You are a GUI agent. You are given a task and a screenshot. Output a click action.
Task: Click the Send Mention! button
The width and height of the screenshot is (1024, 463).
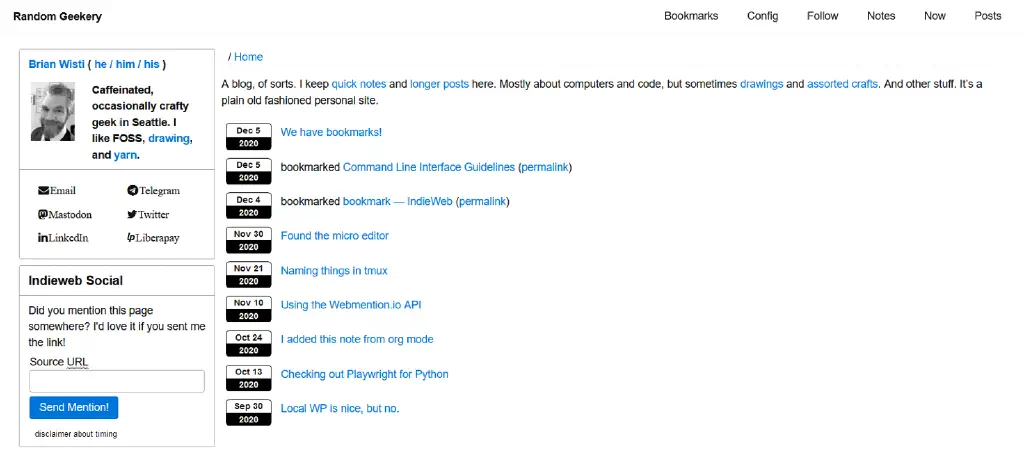(74, 407)
